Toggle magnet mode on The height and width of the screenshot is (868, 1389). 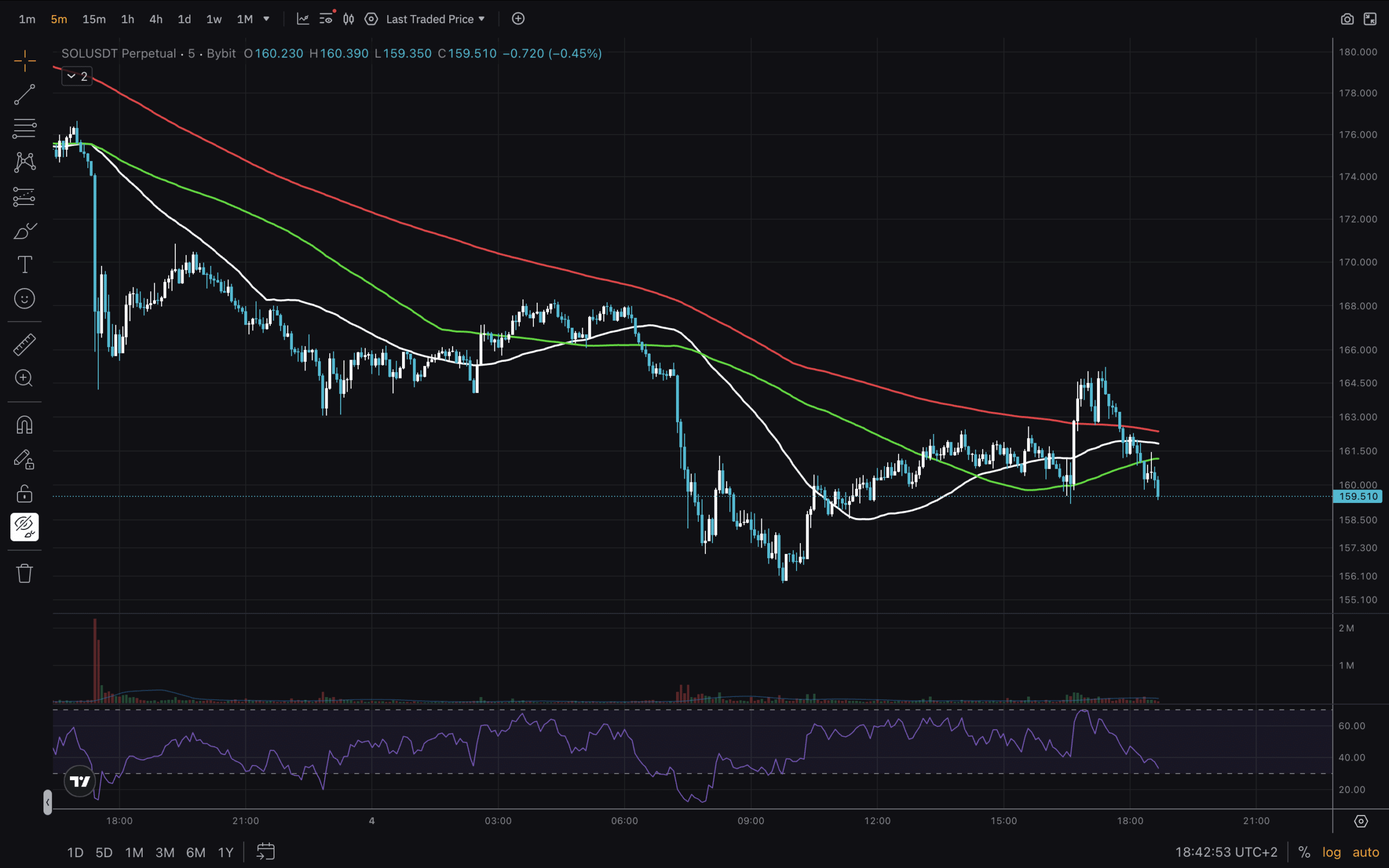click(x=24, y=425)
